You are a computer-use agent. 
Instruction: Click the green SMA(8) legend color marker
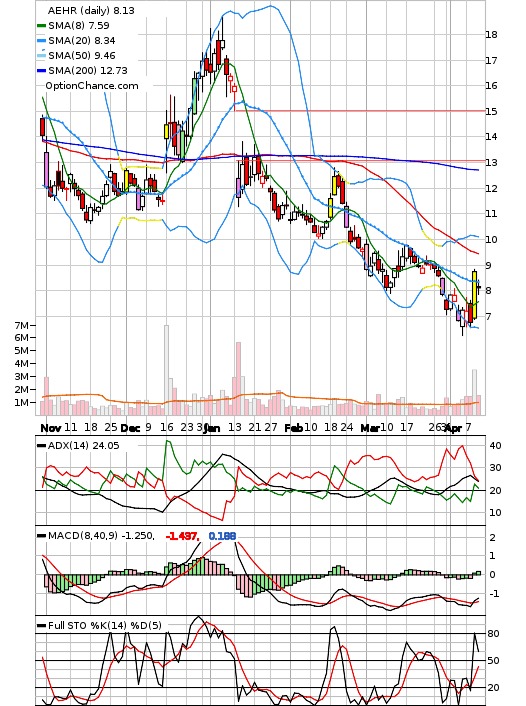pos(41,26)
